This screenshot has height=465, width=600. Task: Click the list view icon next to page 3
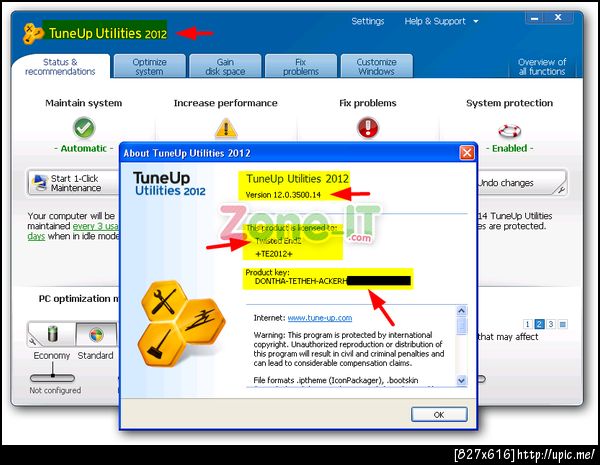pyautogui.click(x=562, y=324)
